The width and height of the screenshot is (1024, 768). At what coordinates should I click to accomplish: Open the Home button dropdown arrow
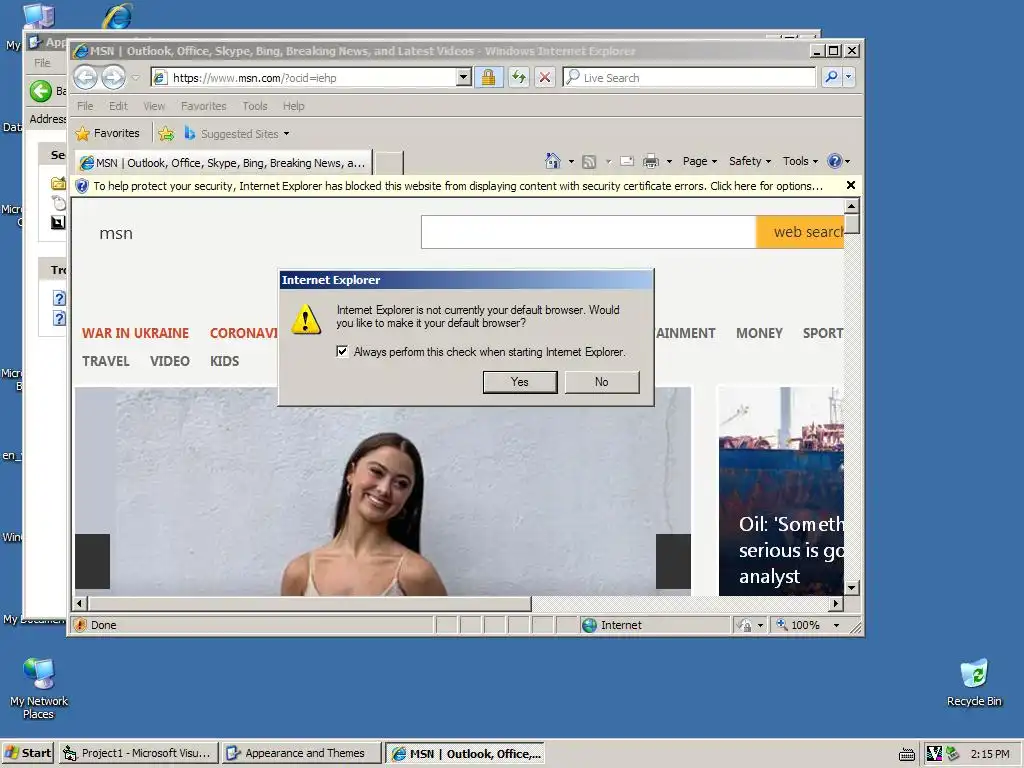pos(571,161)
